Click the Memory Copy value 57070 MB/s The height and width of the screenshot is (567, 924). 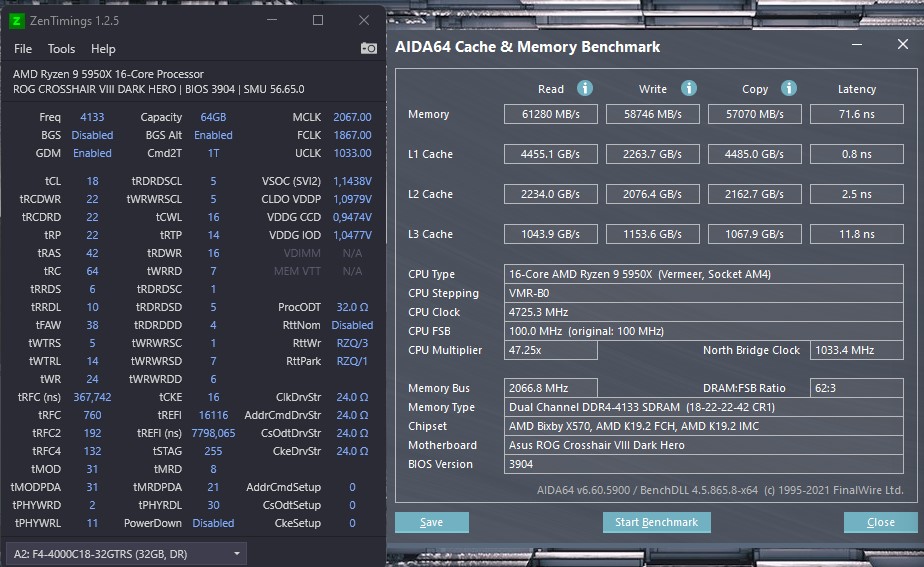755,114
